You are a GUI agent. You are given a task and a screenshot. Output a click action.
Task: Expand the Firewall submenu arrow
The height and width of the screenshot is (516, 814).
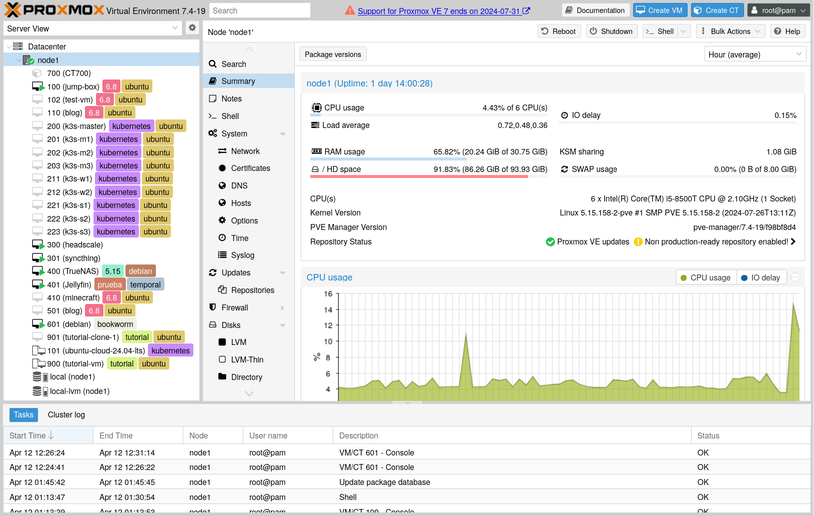[283, 308]
